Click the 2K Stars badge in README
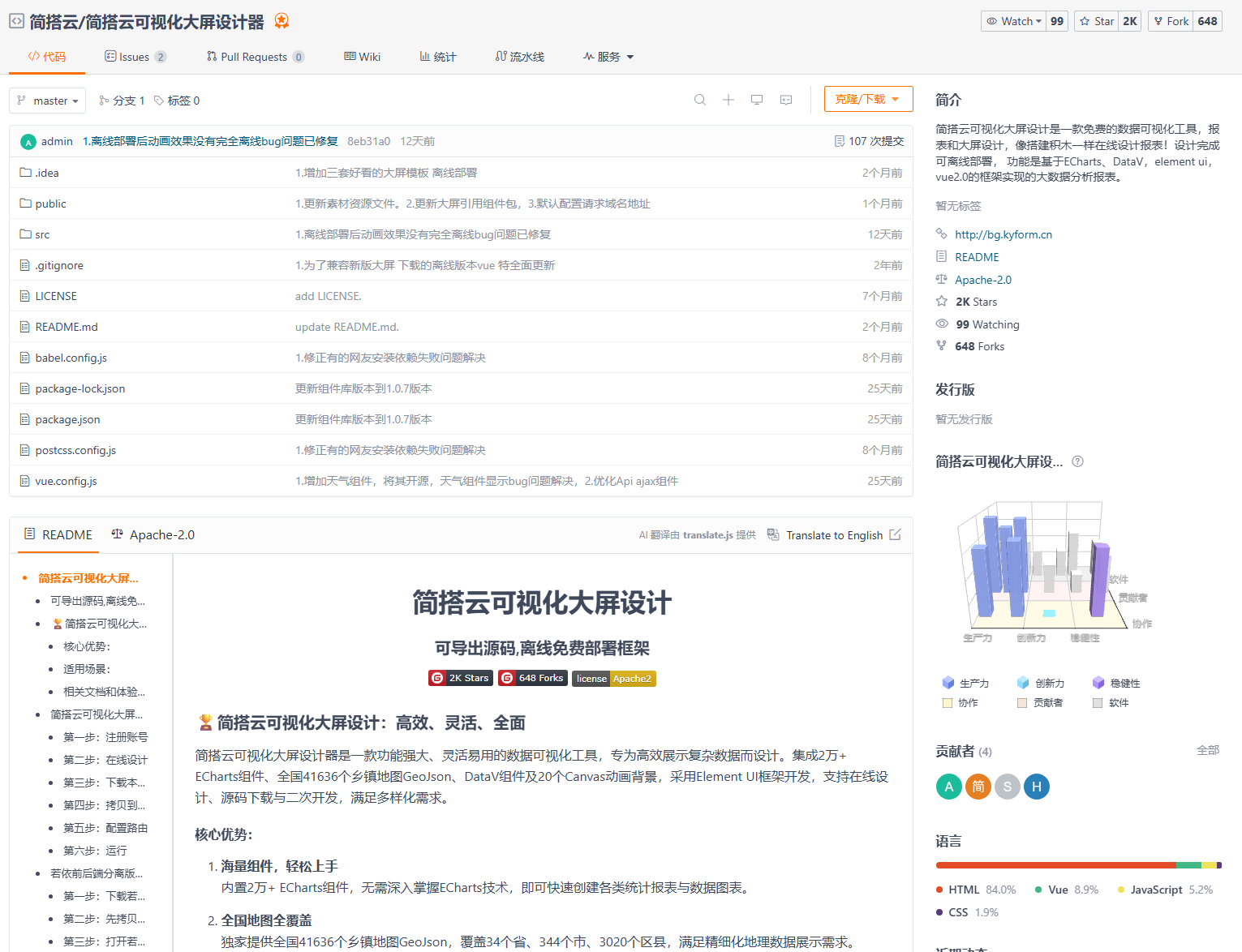1242x952 pixels. click(x=461, y=678)
